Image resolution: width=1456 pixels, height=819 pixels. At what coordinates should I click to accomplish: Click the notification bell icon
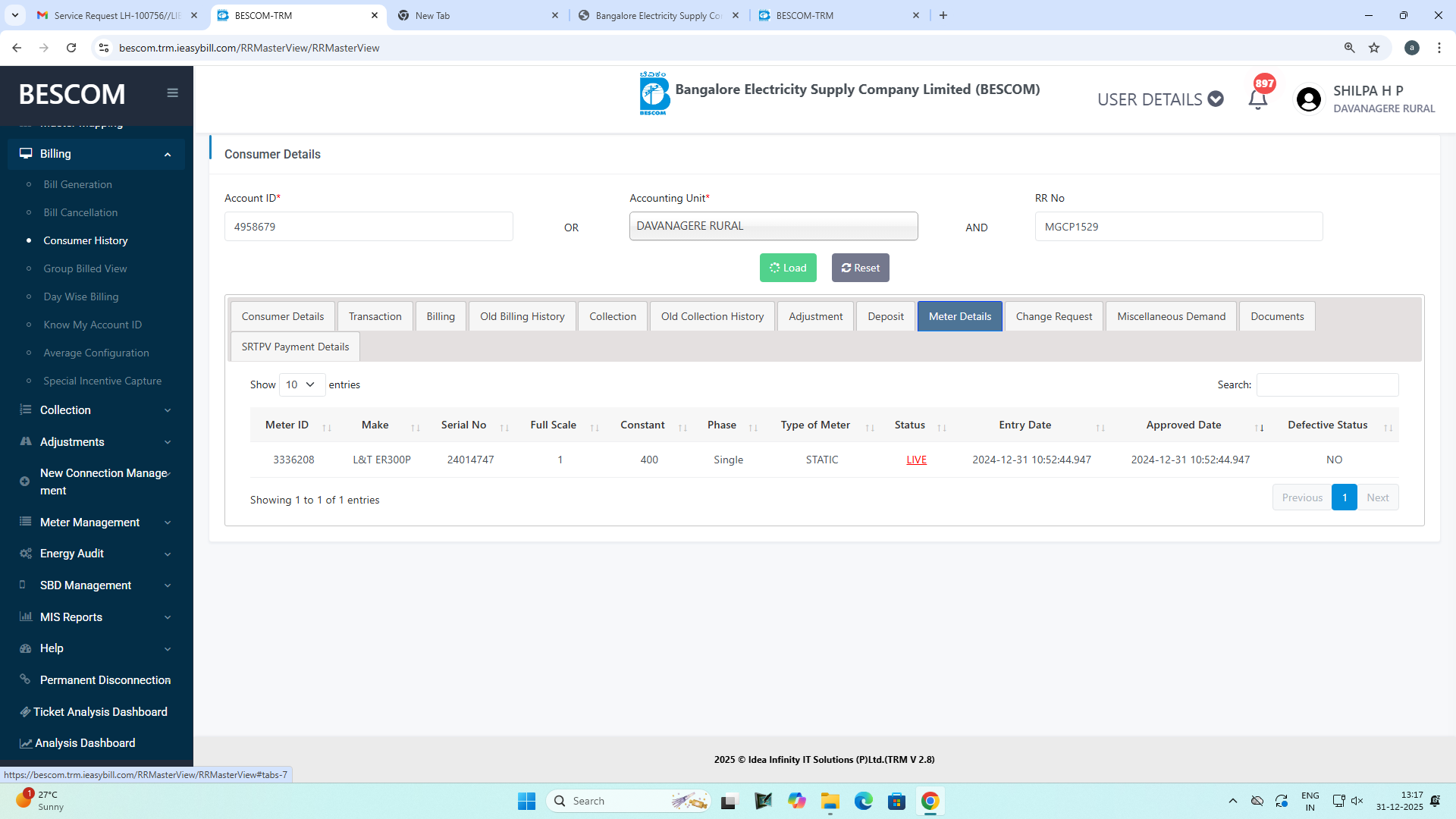coord(1257,99)
